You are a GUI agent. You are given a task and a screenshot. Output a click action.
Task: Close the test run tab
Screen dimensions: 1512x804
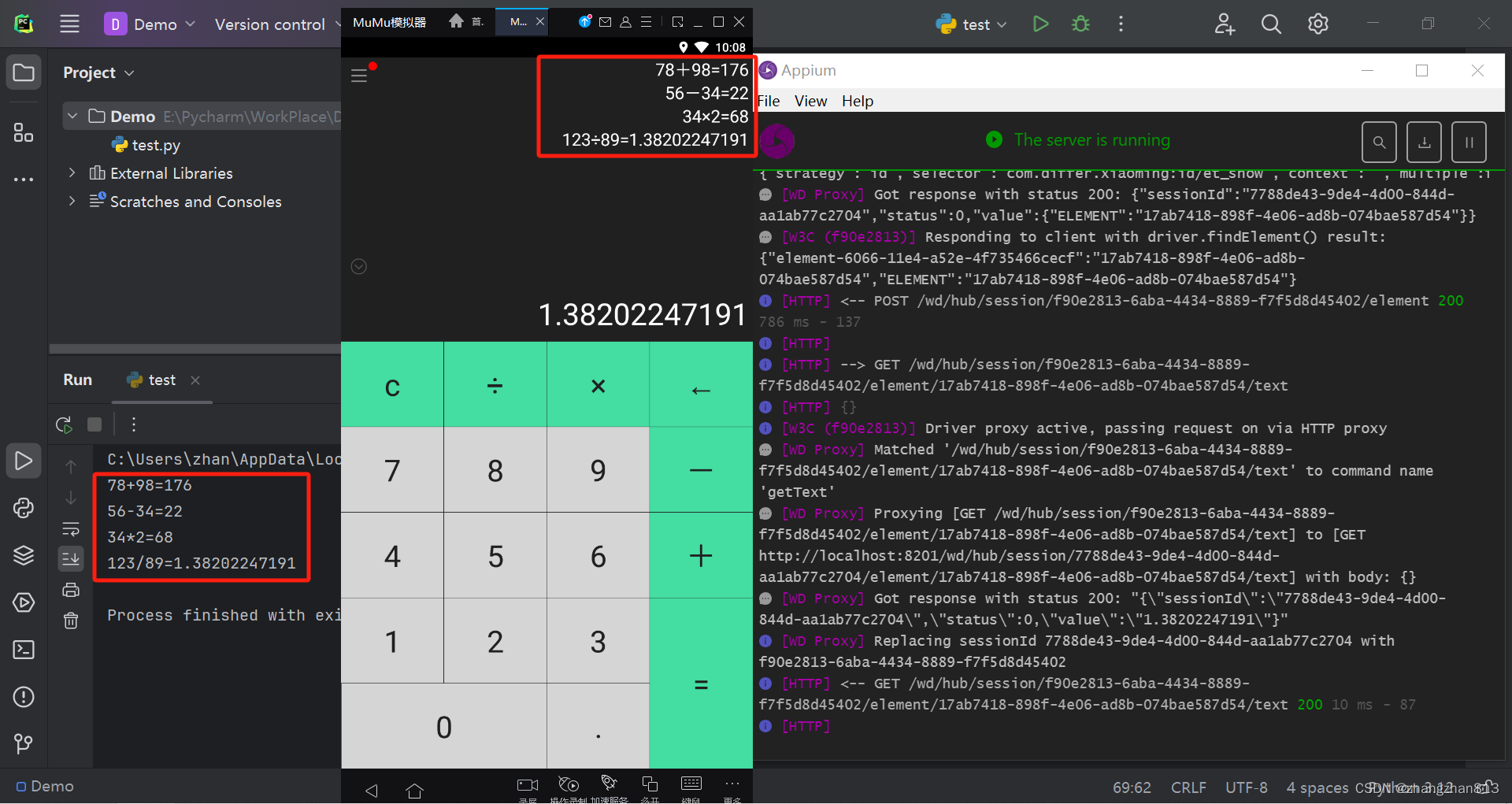[195, 380]
